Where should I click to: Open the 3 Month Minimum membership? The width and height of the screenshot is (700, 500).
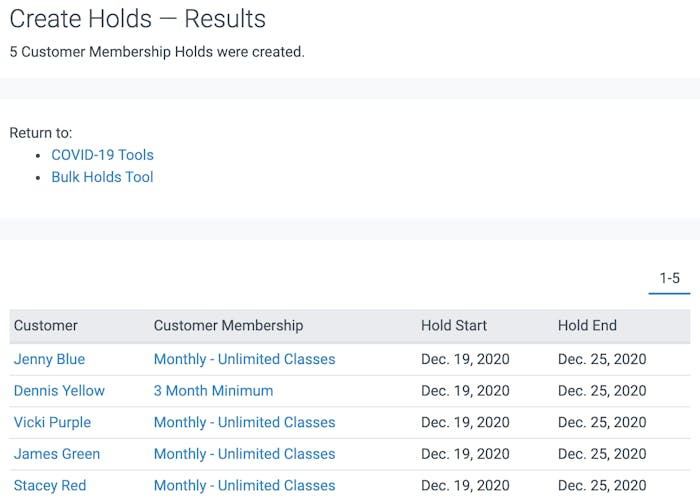click(213, 390)
